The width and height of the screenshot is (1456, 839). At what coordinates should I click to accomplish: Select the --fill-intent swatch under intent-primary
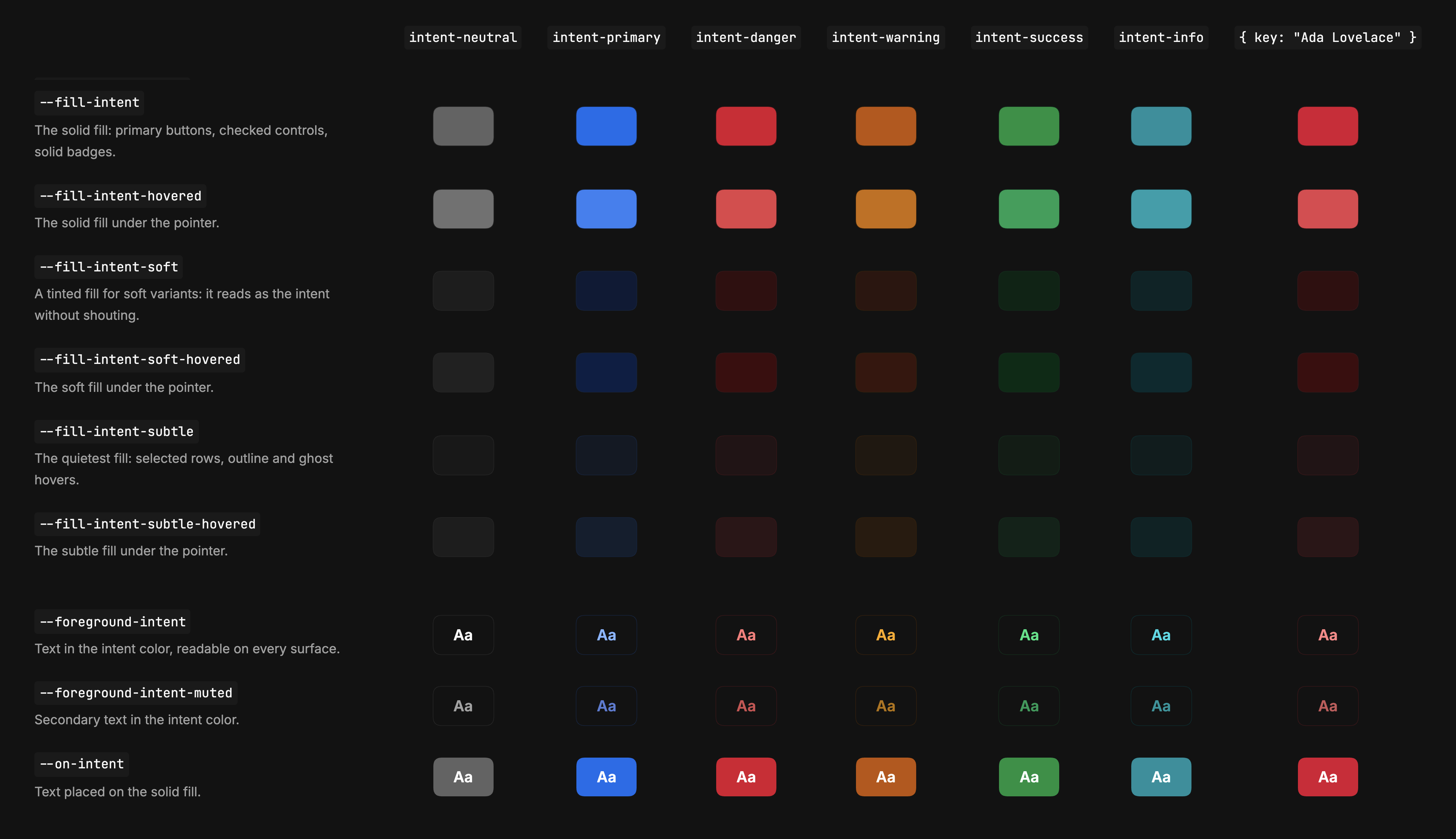[x=606, y=126]
